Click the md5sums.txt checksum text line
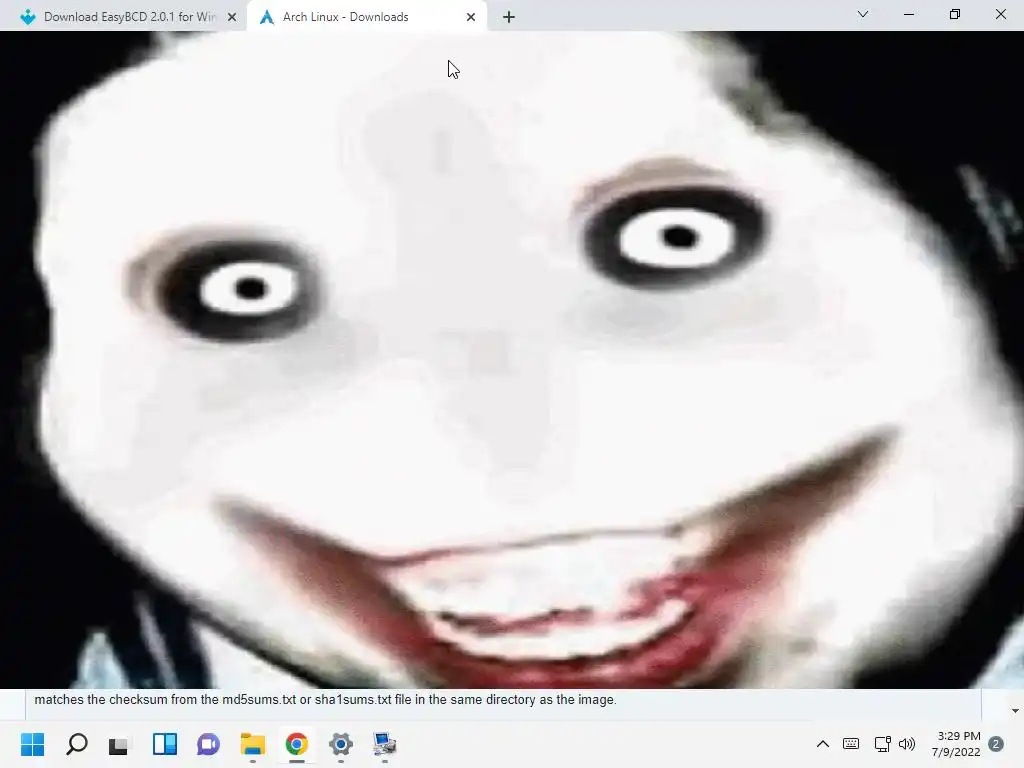 coord(325,699)
